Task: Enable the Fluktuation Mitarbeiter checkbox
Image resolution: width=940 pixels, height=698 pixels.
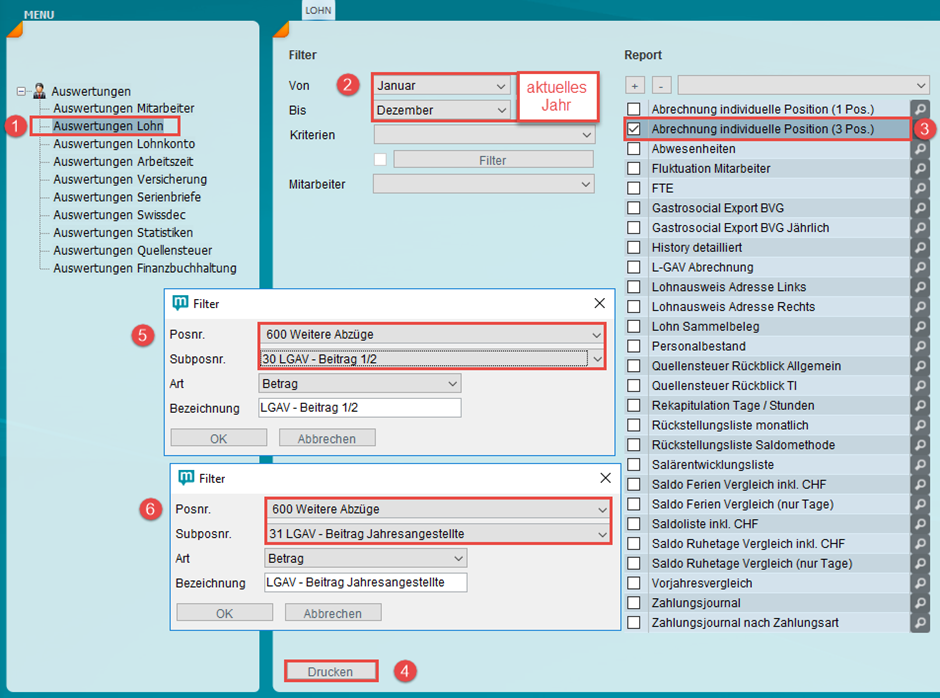Action: pos(633,168)
